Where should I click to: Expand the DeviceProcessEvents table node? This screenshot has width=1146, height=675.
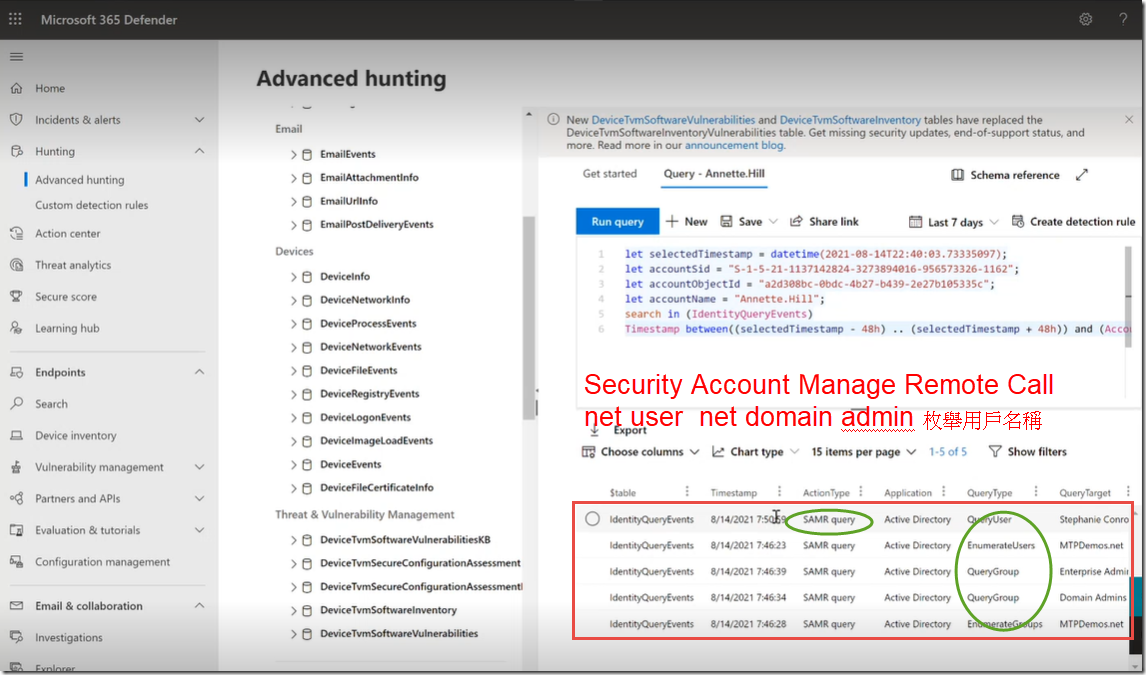pos(294,324)
